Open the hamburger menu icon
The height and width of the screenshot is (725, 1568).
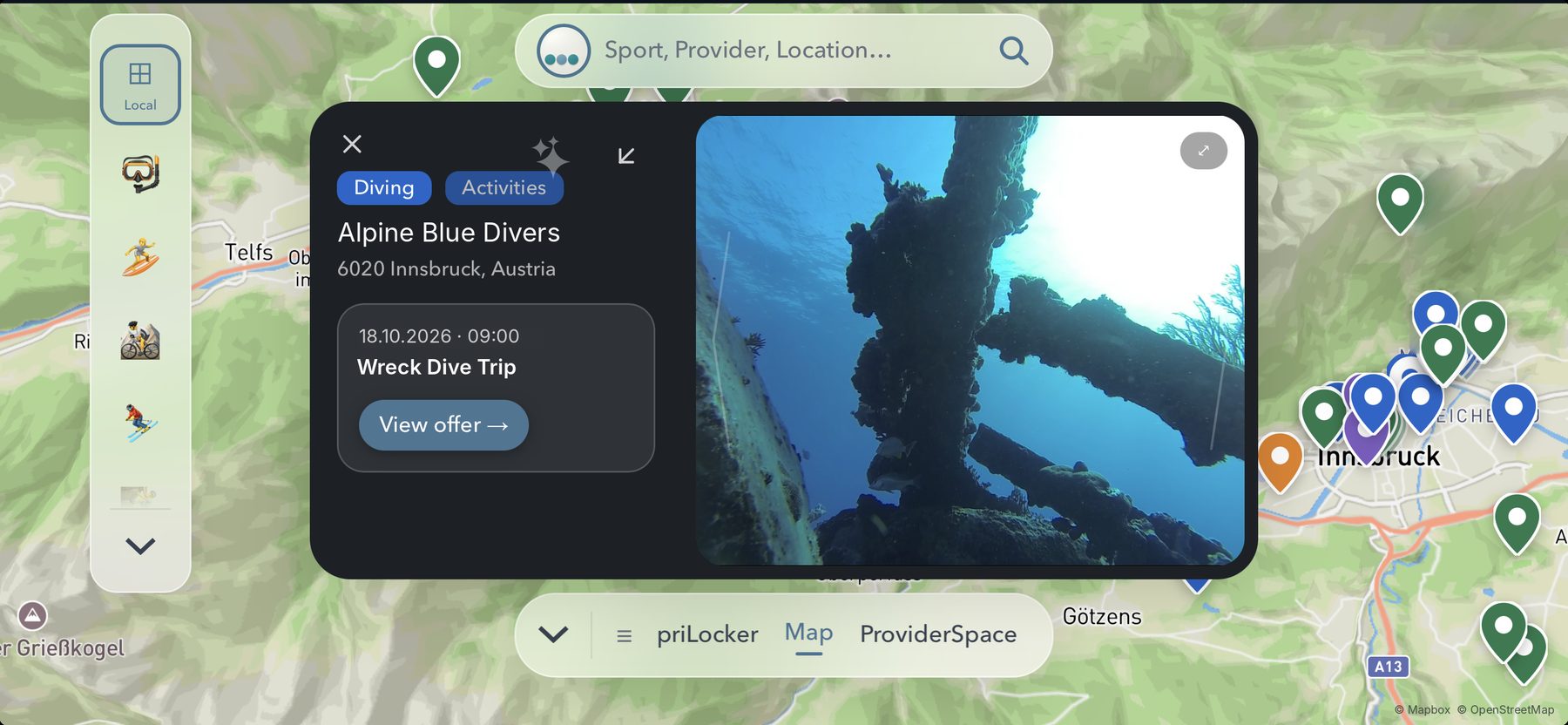coord(624,636)
